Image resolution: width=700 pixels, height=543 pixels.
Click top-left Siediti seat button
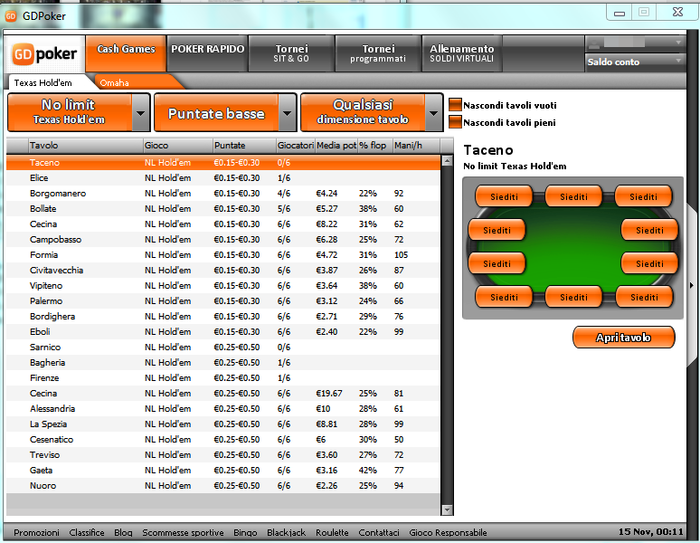[504, 196]
